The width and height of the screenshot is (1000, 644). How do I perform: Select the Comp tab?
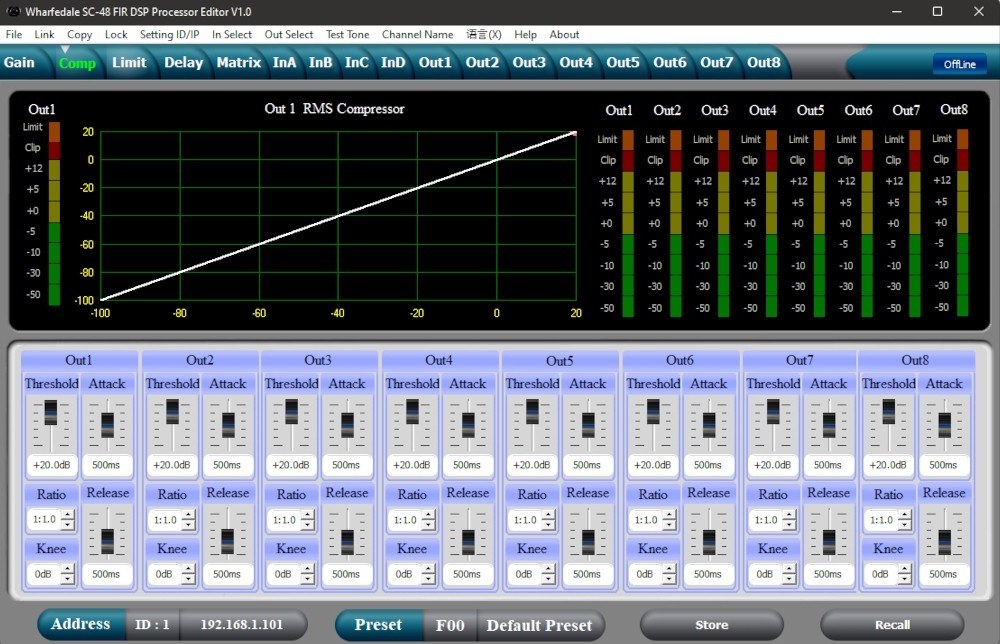coord(77,62)
